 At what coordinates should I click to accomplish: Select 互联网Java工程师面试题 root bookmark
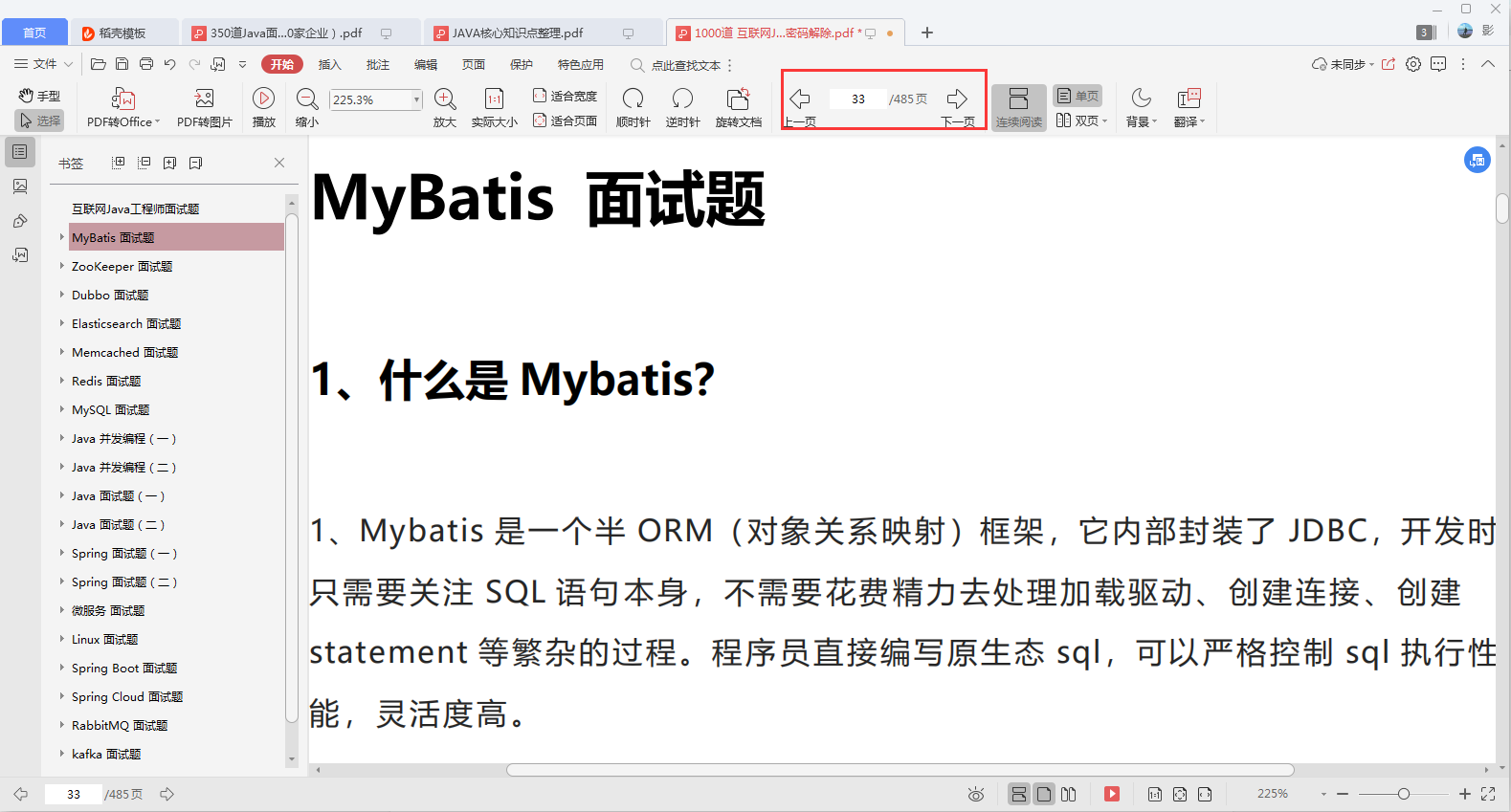[135, 208]
